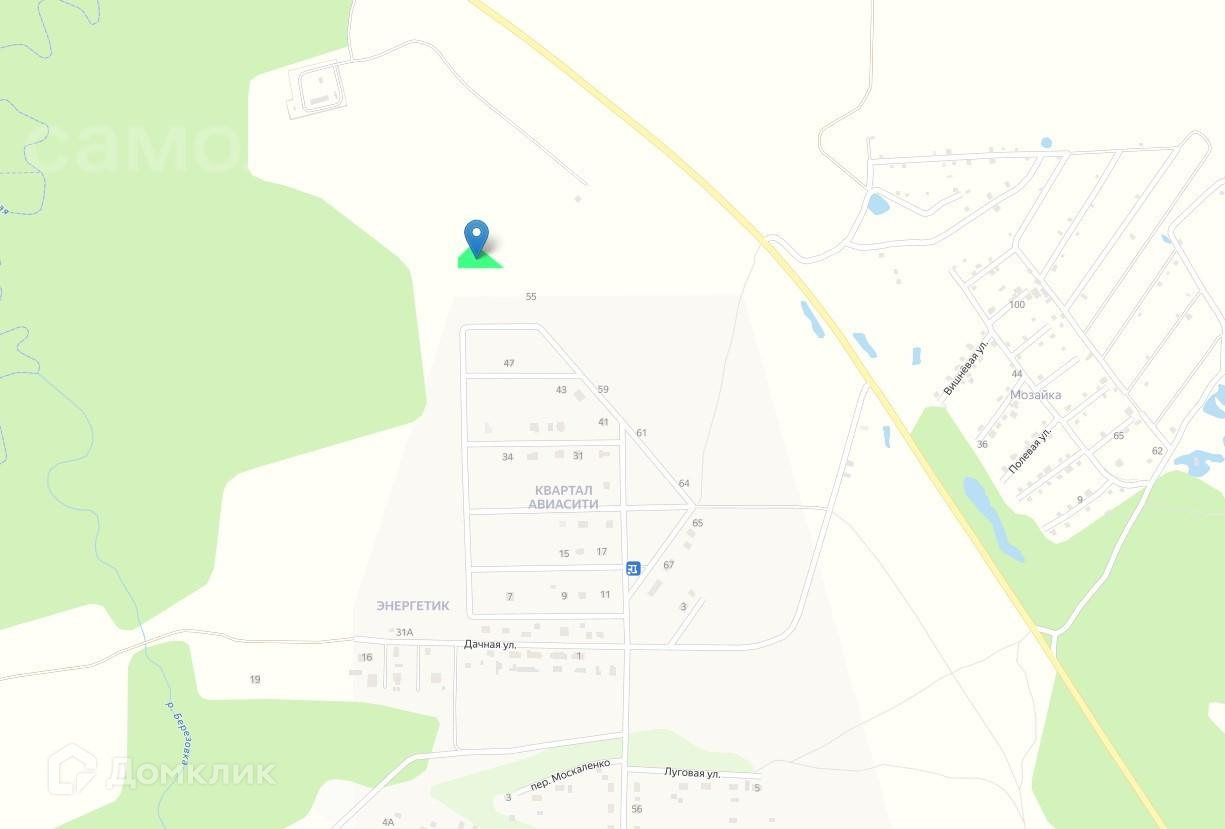The image size is (1225, 829).
Task: Select the green highlighted land plot
Action: 480,259
